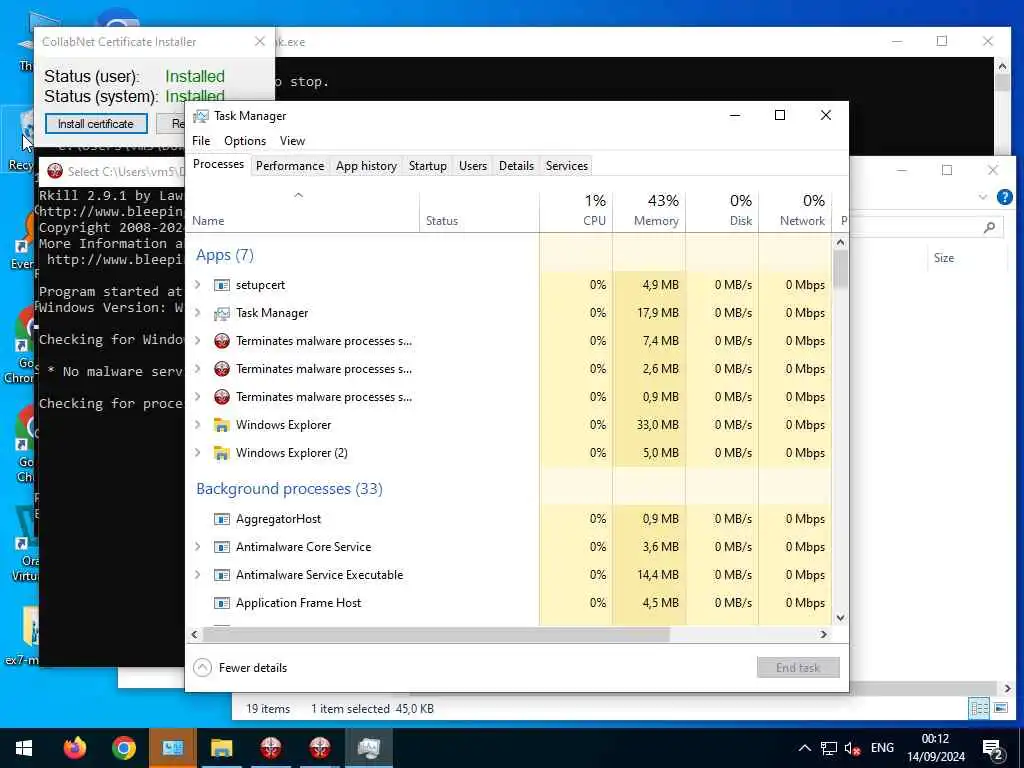The width and height of the screenshot is (1024, 768).
Task: Show hidden system tray icons
Action: tap(805, 748)
